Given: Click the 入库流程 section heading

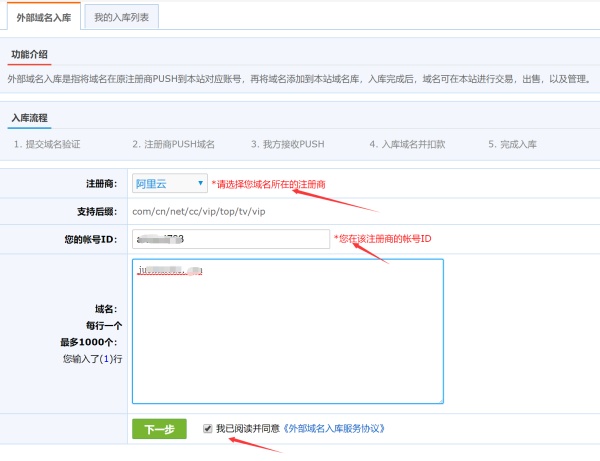Looking at the screenshot, I should click(29, 118).
